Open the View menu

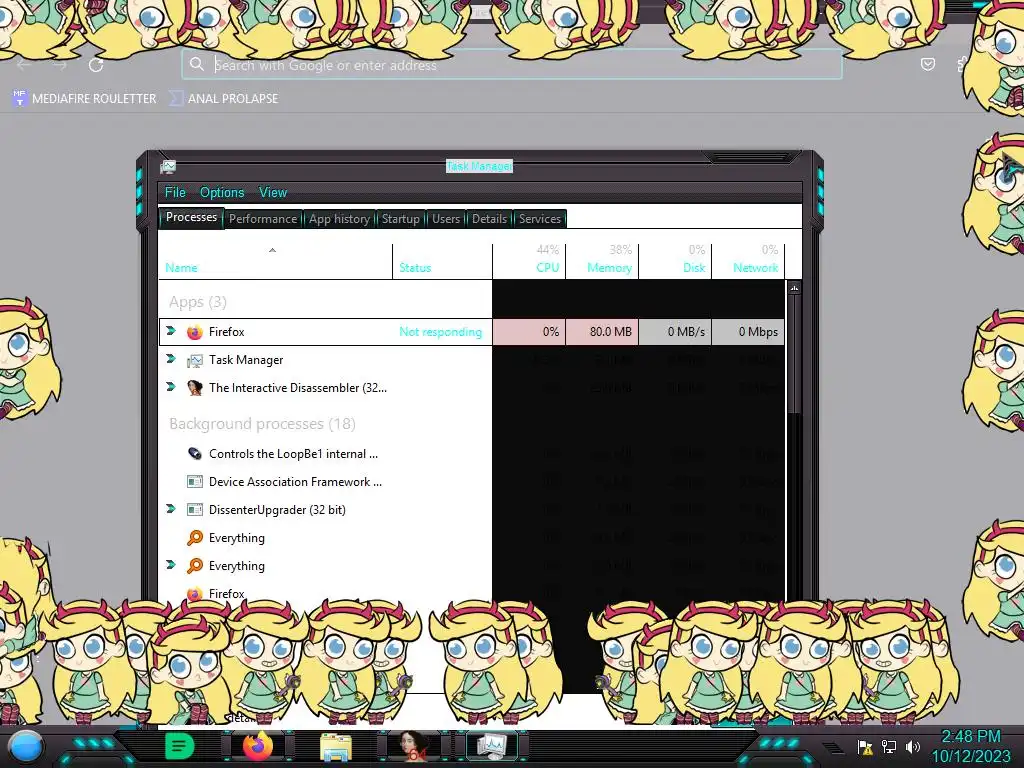point(273,193)
